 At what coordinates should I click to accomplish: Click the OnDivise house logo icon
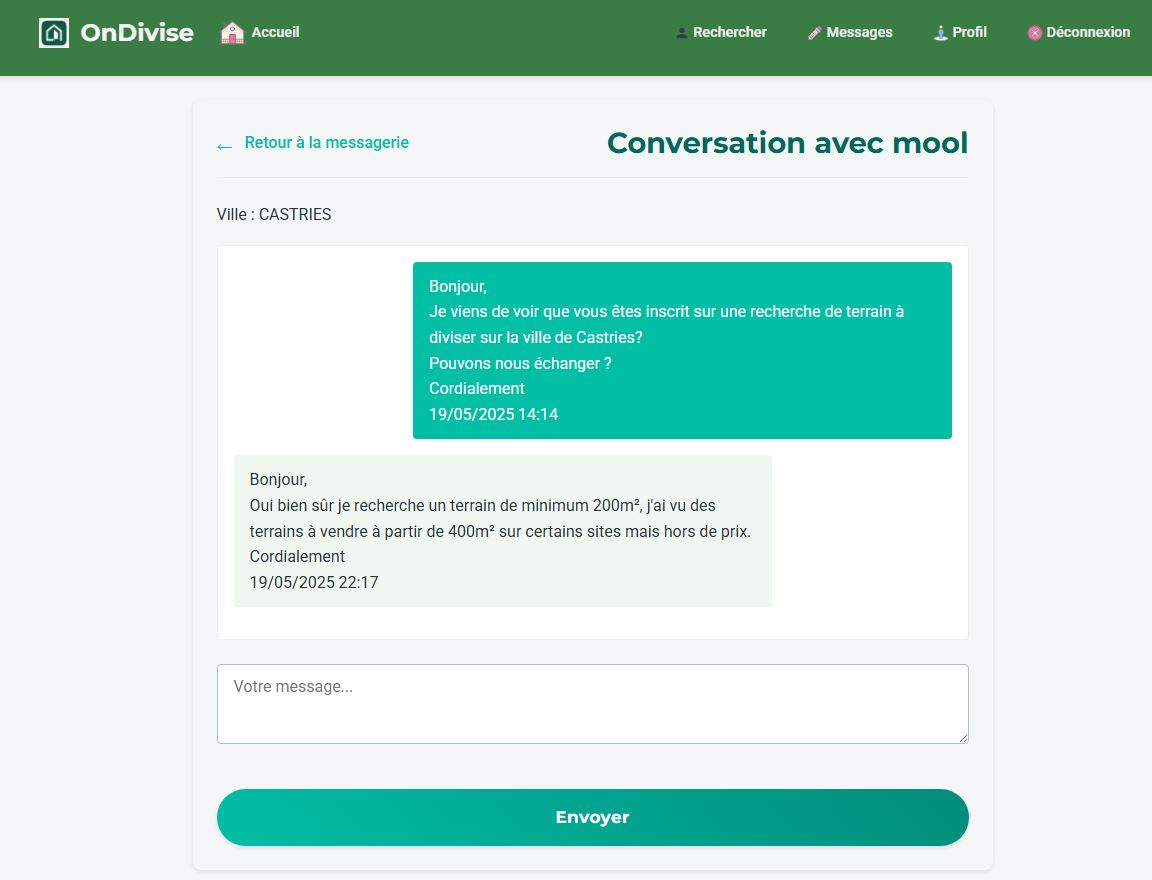[x=54, y=33]
